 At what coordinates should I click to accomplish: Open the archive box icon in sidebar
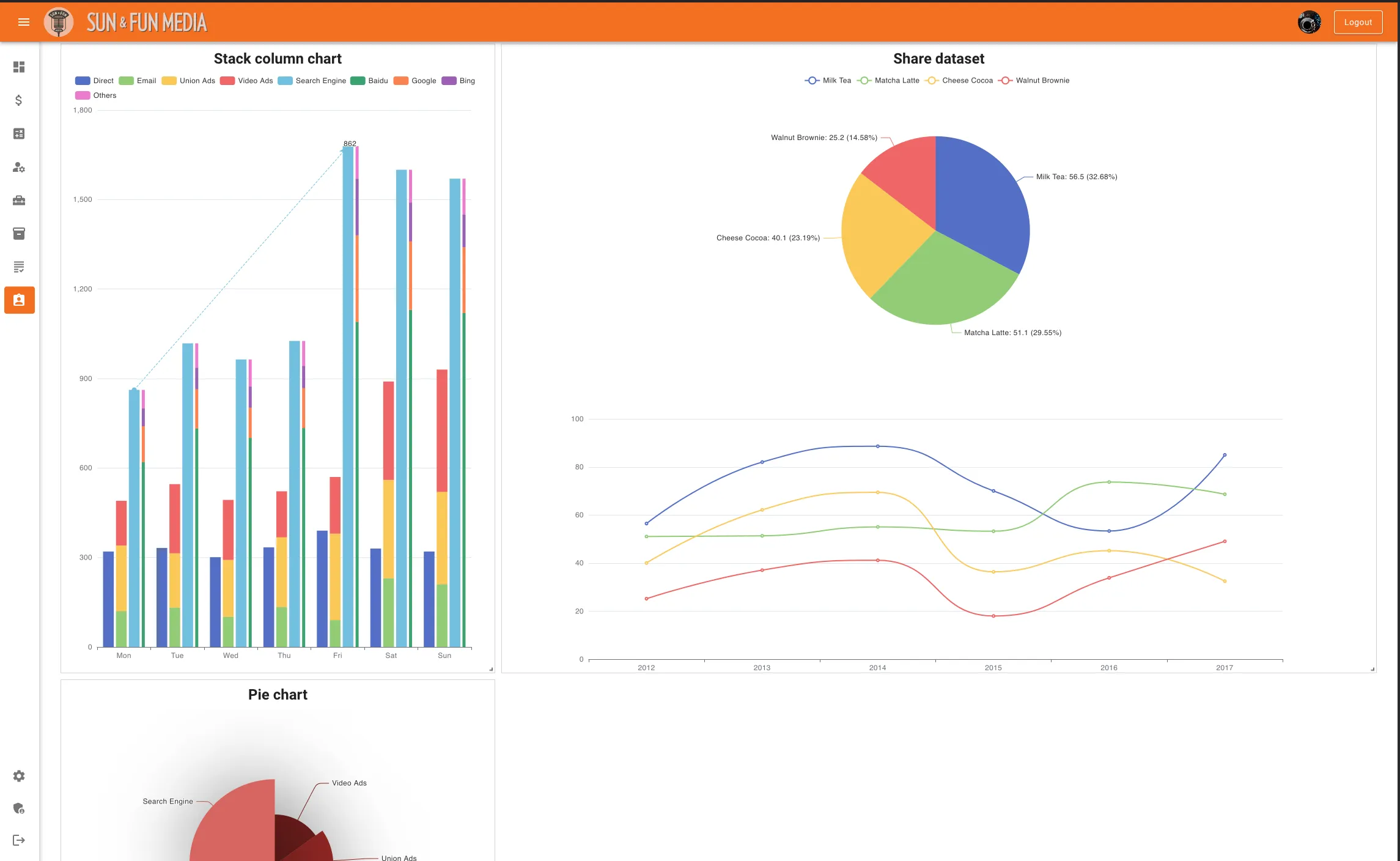click(19, 234)
